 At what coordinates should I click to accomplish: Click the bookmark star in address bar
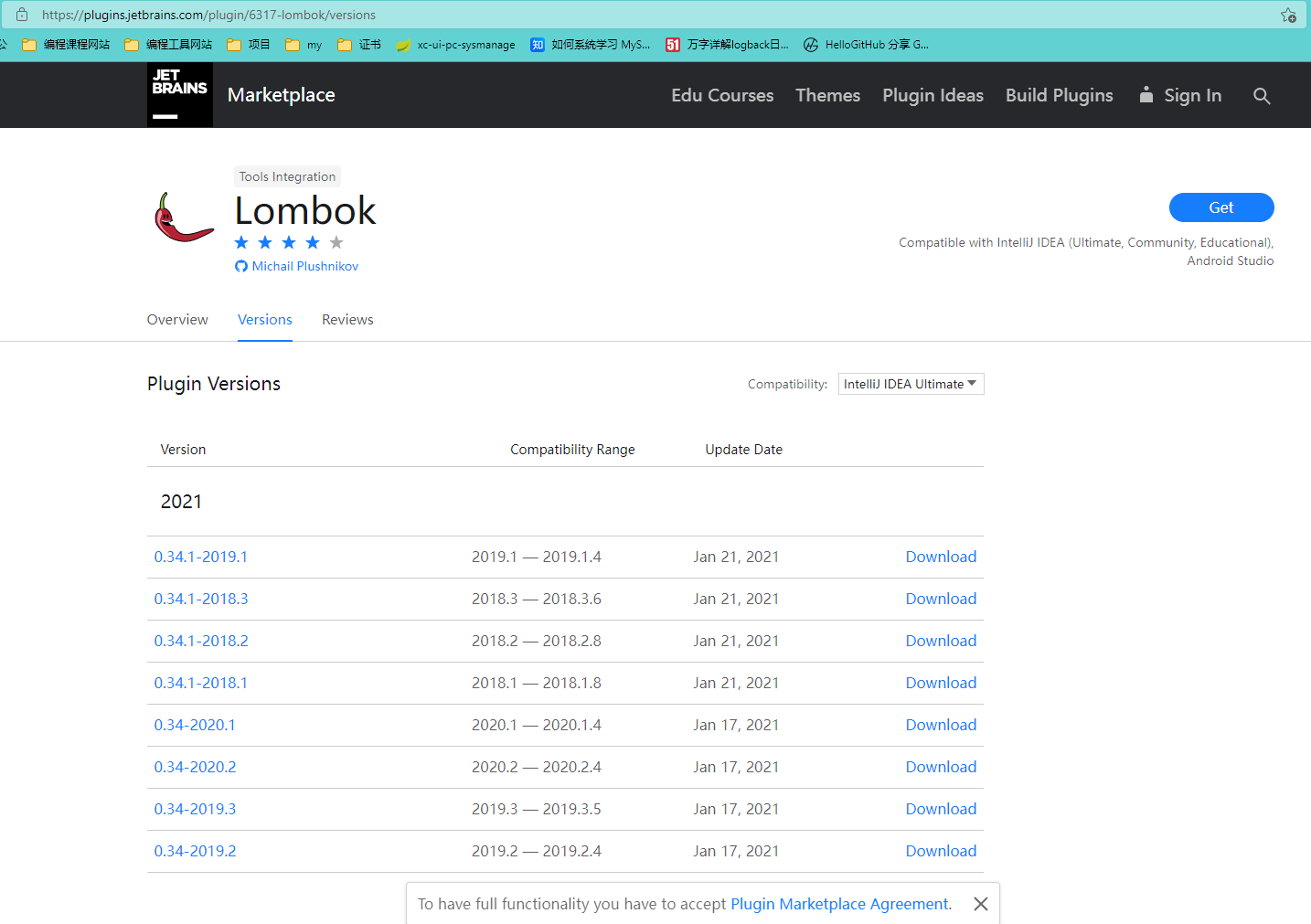tap(1288, 15)
